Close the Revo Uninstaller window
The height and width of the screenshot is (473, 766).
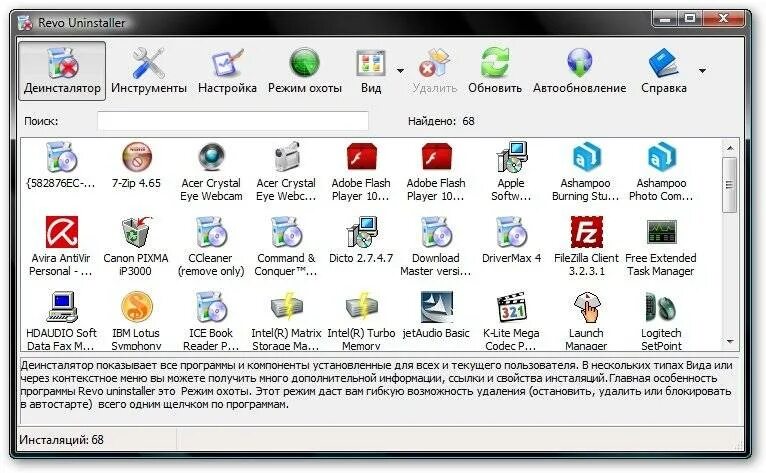[724, 19]
